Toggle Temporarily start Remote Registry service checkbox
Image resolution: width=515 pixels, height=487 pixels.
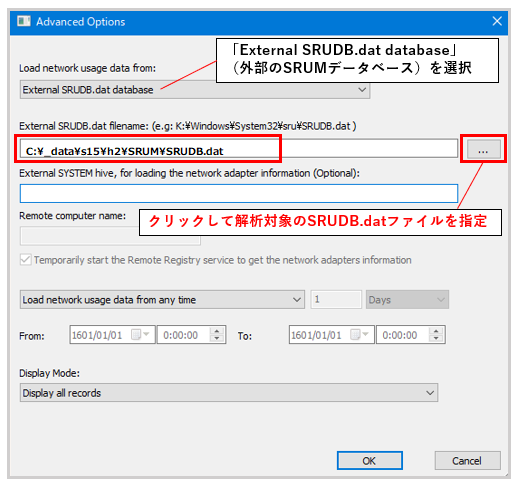tap(26, 260)
